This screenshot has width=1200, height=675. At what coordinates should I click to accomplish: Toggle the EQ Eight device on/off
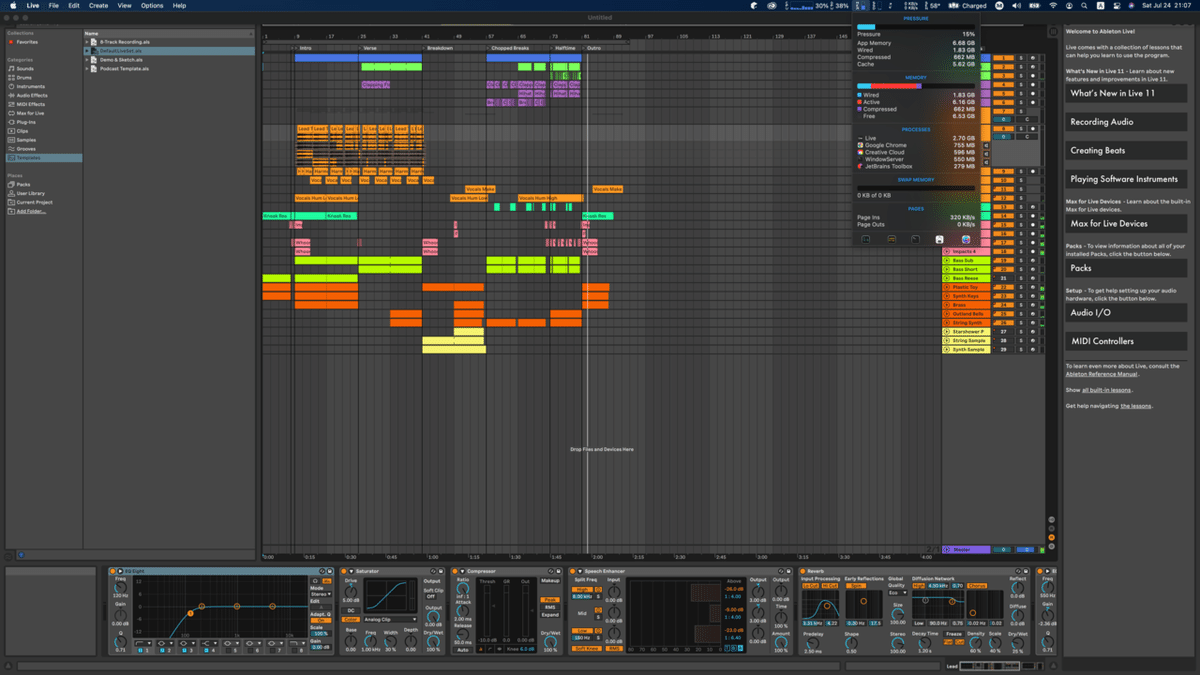point(113,571)
